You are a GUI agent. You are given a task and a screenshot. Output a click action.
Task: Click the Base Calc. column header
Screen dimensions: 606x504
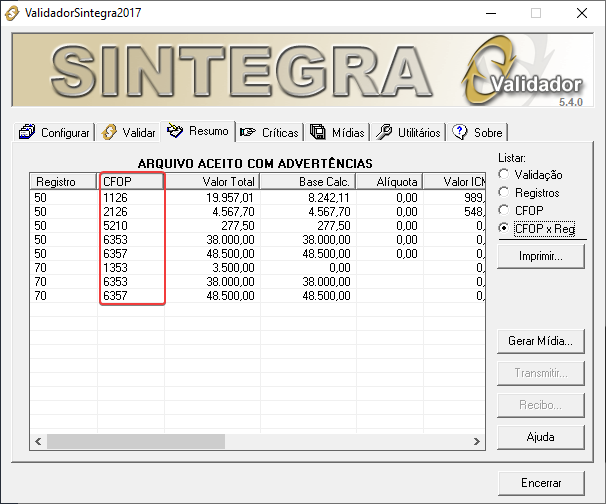pos(308,182)
